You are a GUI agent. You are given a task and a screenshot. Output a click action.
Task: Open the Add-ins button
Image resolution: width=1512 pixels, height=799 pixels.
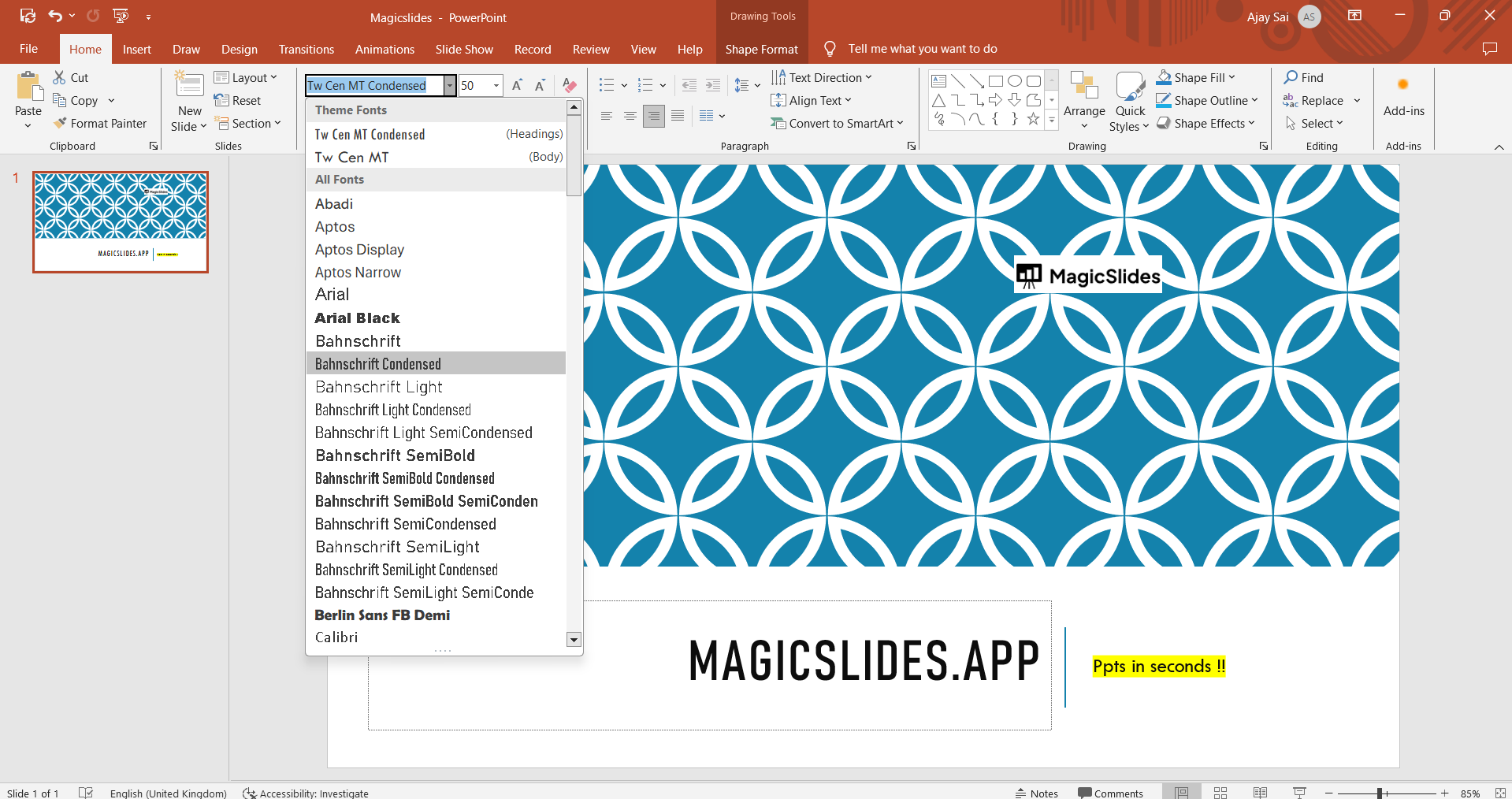[x=1403, y=96]
